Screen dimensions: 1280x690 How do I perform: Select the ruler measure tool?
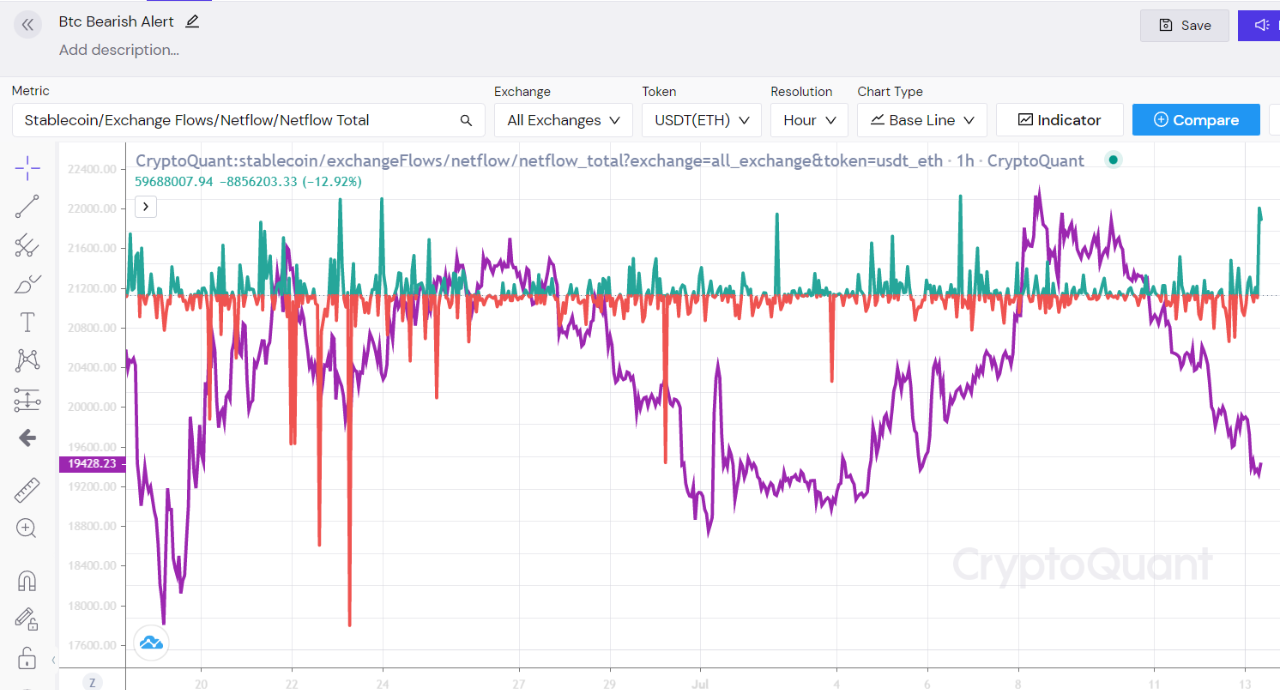click(27, 490)
